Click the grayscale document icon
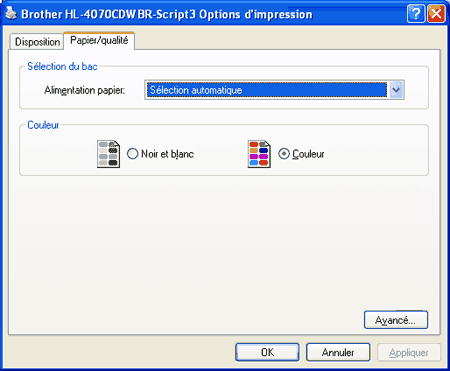 point(108,154)
